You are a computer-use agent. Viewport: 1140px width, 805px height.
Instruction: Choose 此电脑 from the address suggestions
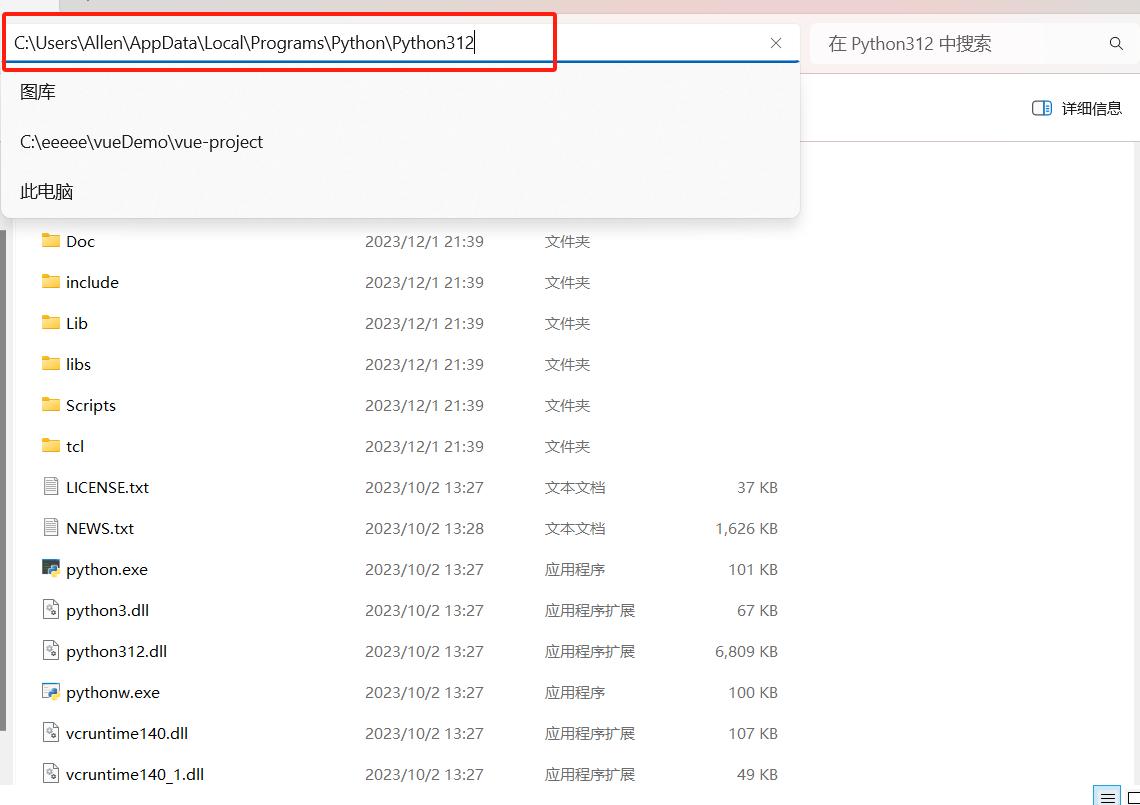coord(47,191)
